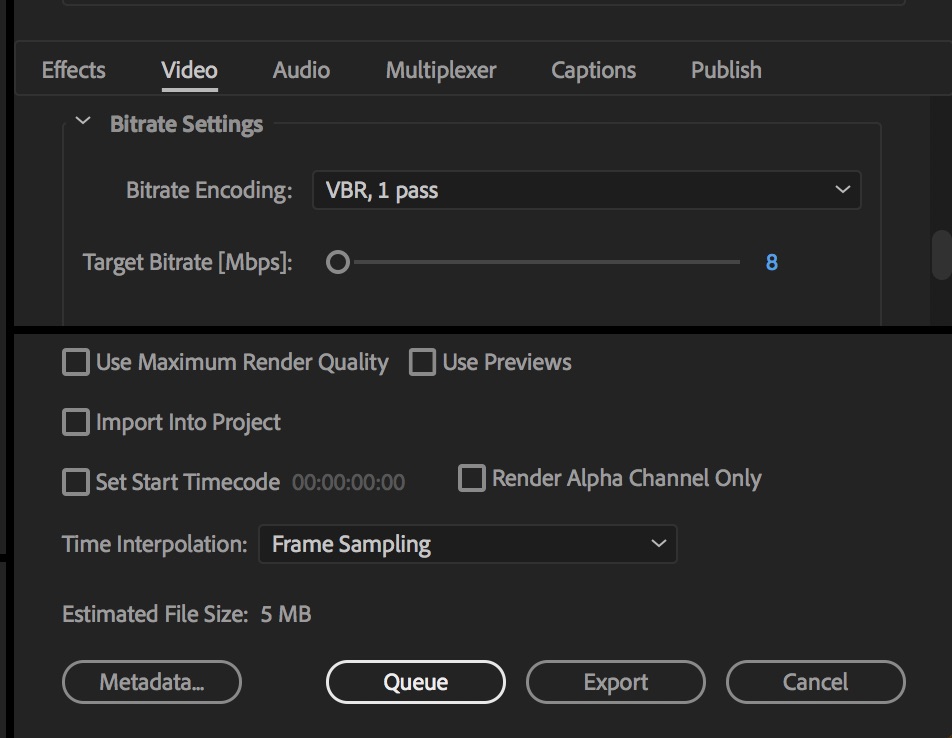
Task: Collapse the Bitrate Settings section chevron
Action: 83,121
